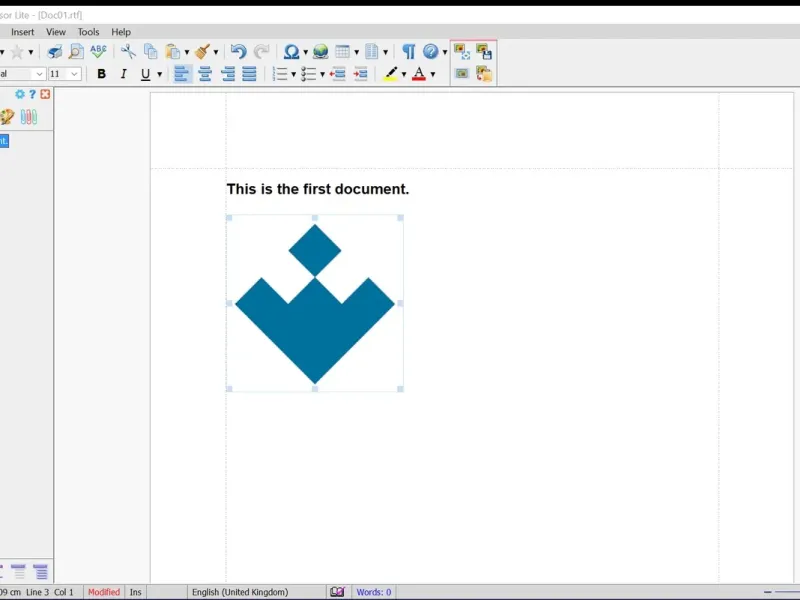The width and height of the screenshot is (800, 600).
Task: Center align the text
Action: coord(205,74)
